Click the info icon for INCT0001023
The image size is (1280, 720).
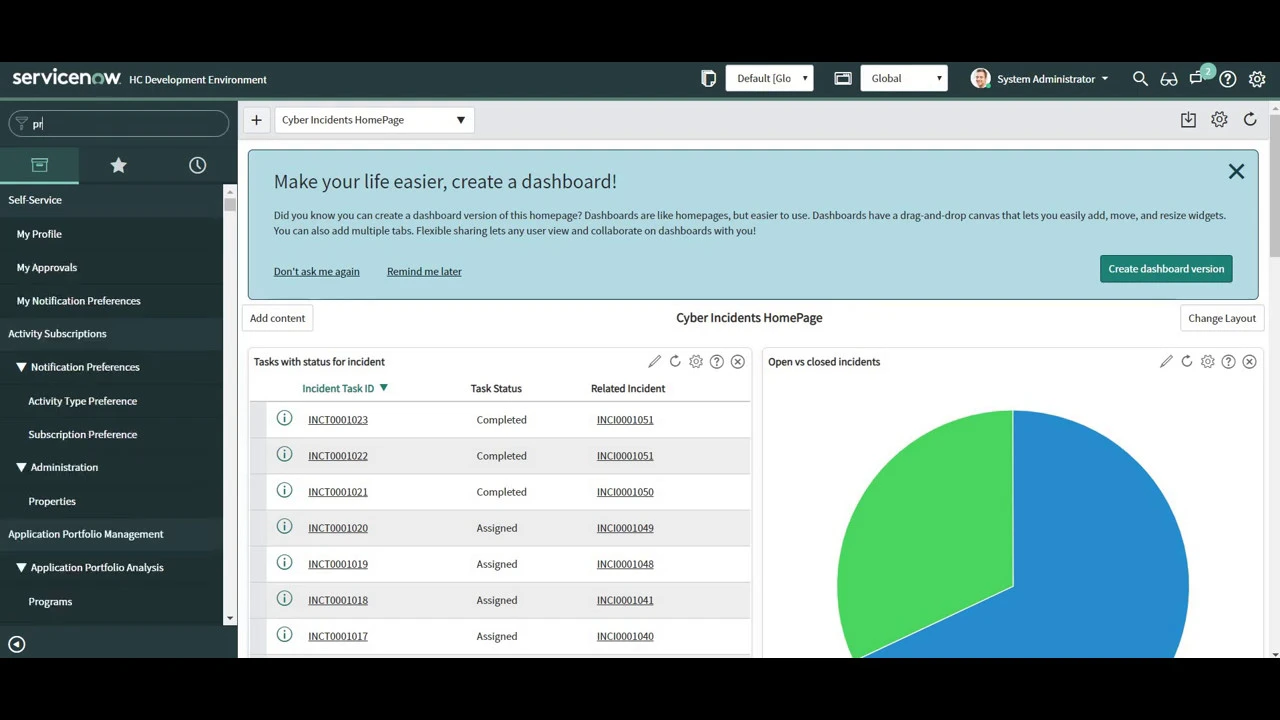(284, 419)
